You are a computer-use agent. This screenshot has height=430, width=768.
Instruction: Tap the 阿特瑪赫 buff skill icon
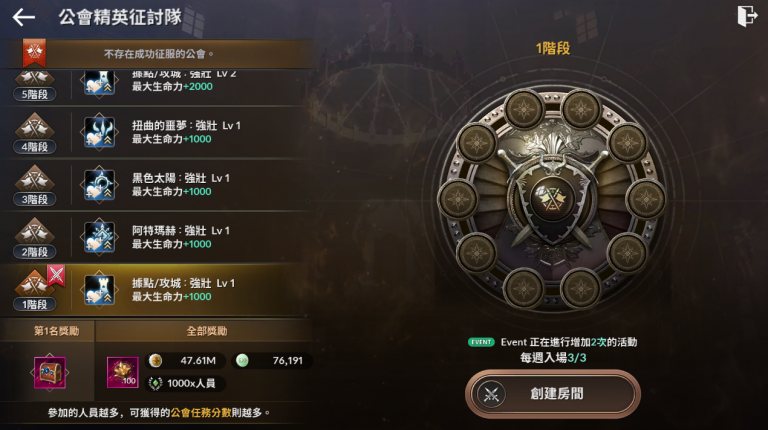pyautogui.click(x=99, y=238)
